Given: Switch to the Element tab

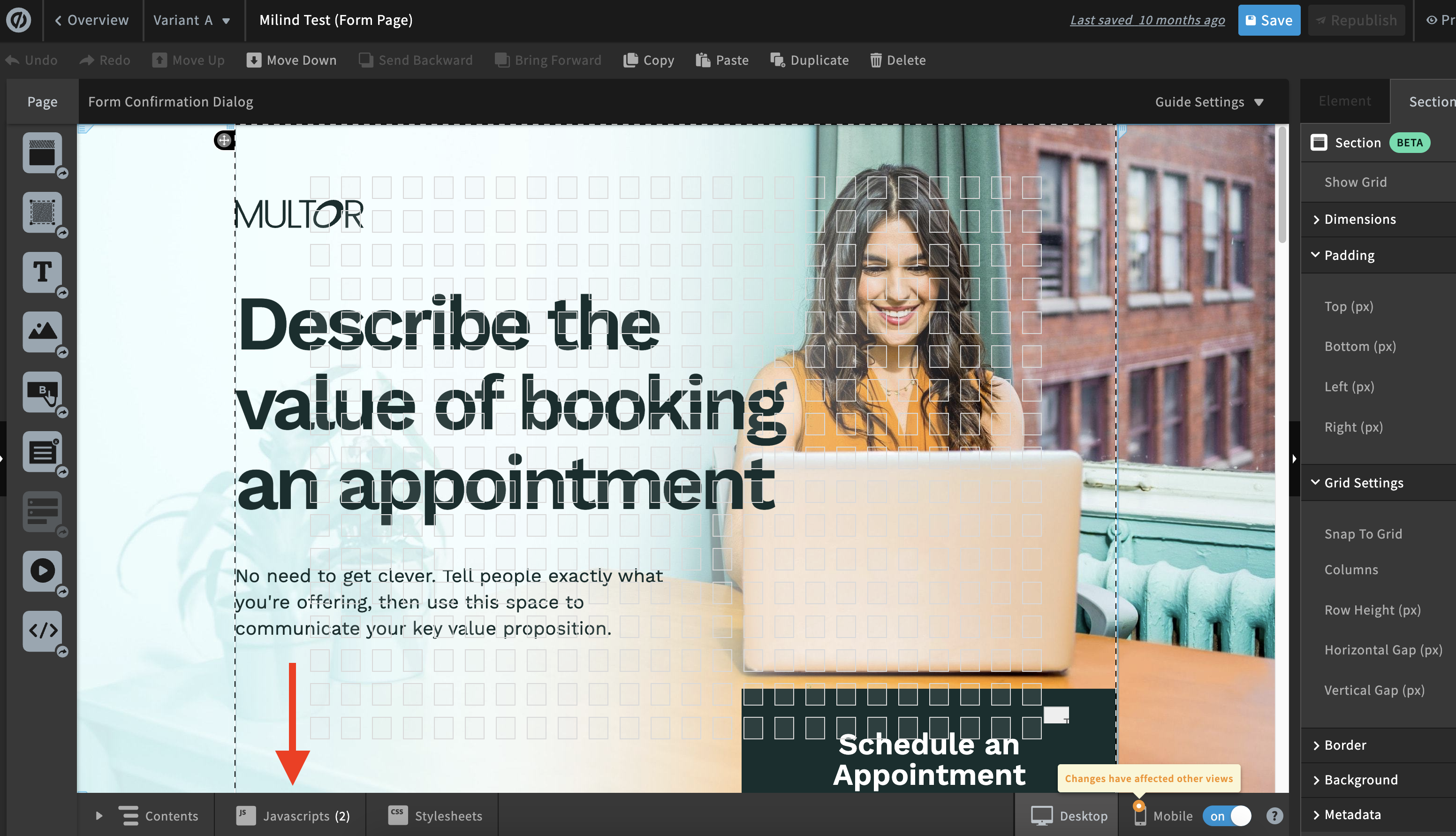Looking at the screenshot, I should click(x=1344, y=101).
